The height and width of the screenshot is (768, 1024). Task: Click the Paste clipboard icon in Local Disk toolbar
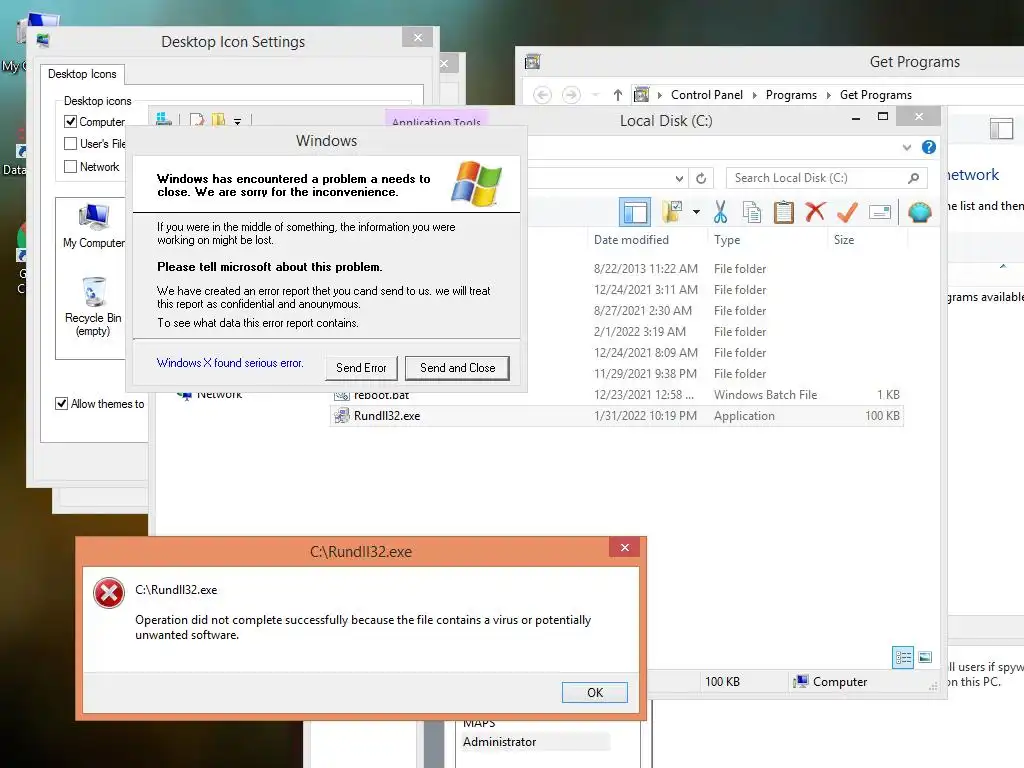click(783, 212)
